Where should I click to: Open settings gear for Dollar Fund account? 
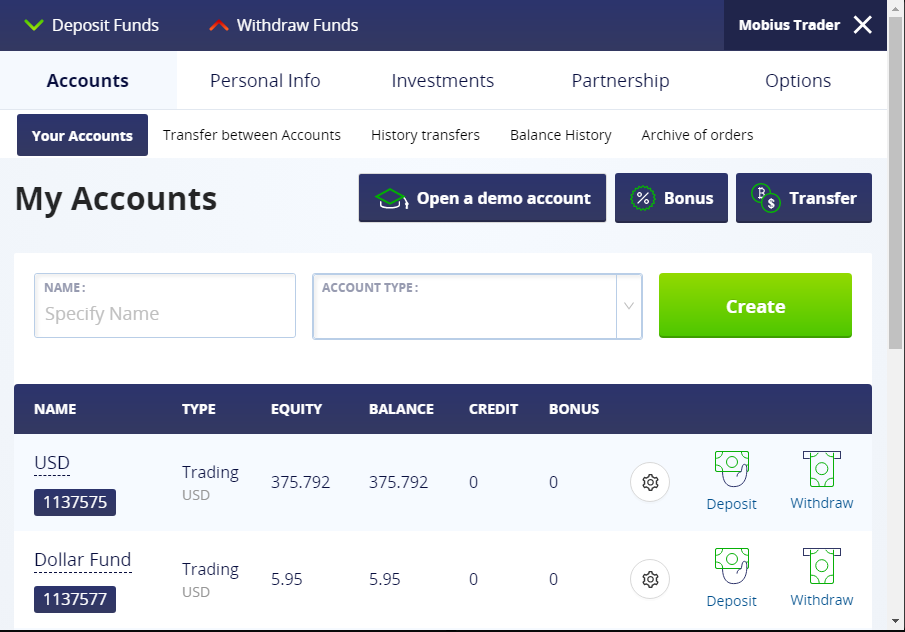[650, 579]
